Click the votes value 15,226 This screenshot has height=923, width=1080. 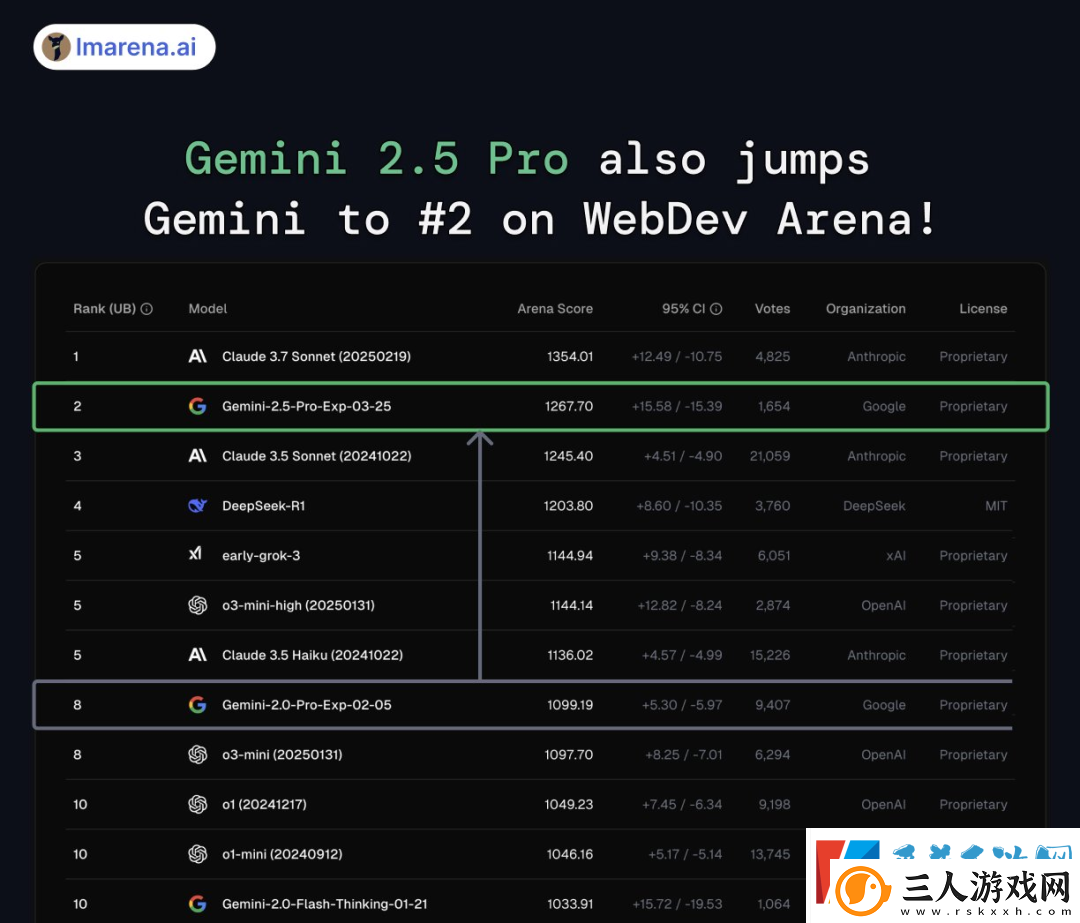[770, 655]
